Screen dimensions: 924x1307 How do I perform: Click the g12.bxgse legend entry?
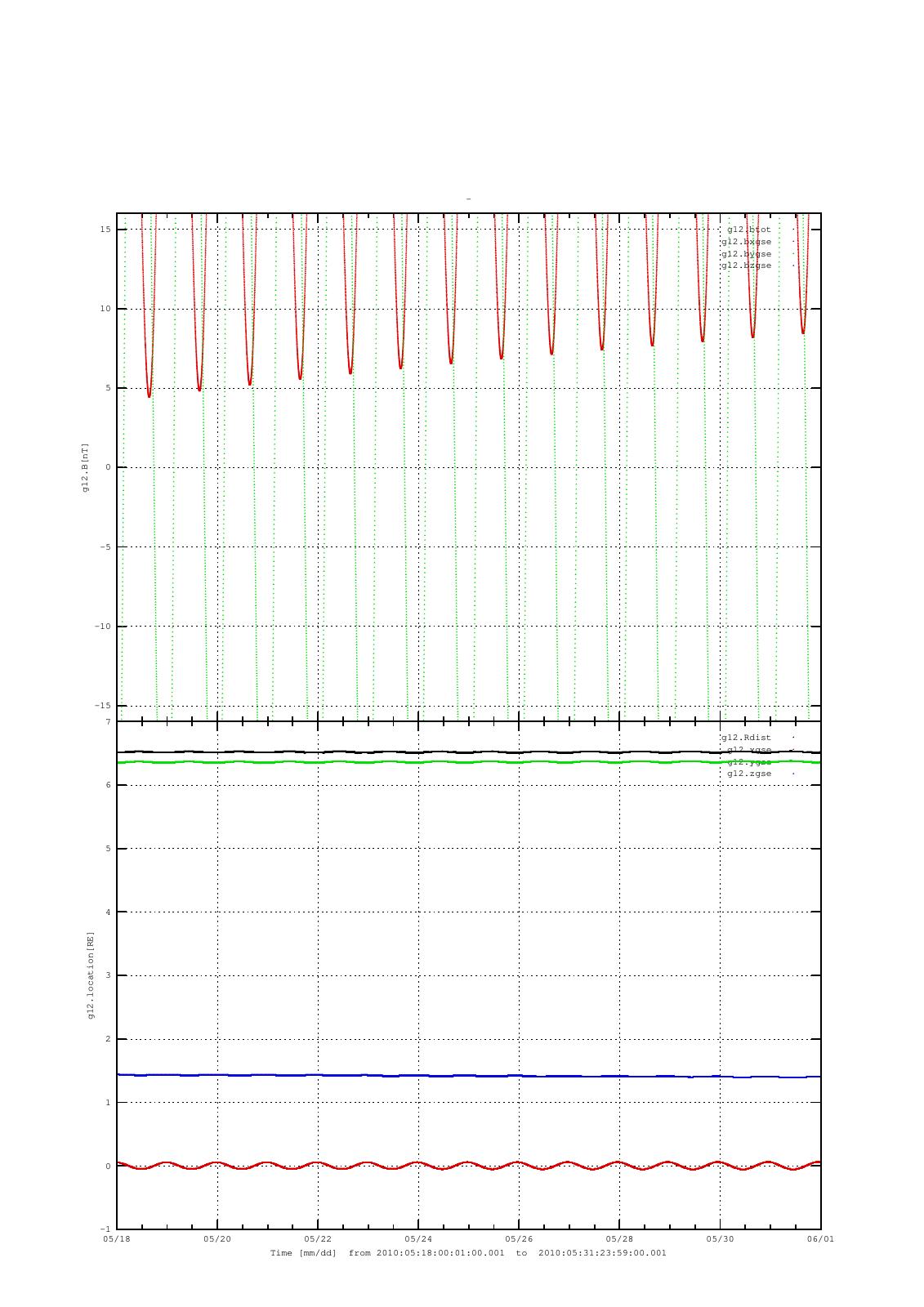click(x=746, y=242)
